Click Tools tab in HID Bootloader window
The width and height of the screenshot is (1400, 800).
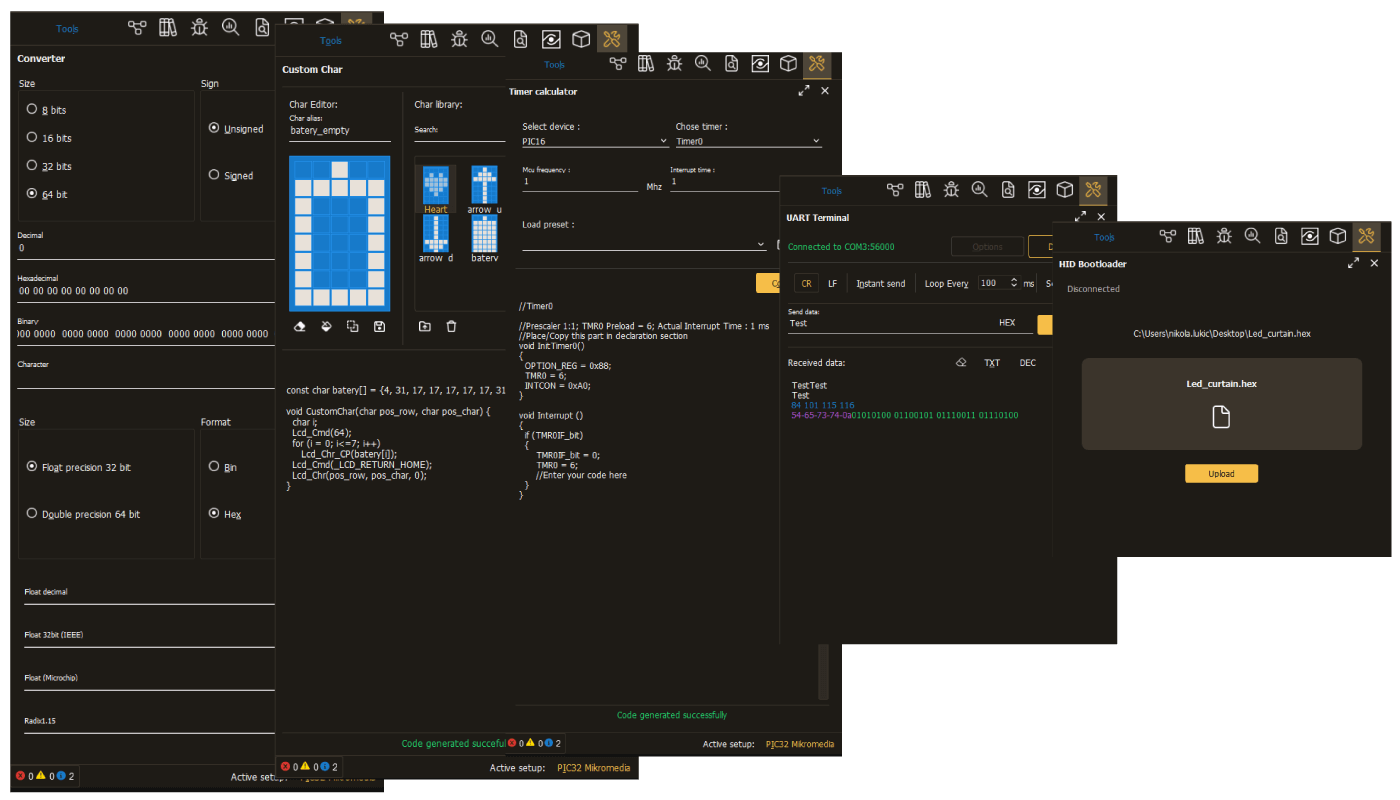click(1104, 238)
